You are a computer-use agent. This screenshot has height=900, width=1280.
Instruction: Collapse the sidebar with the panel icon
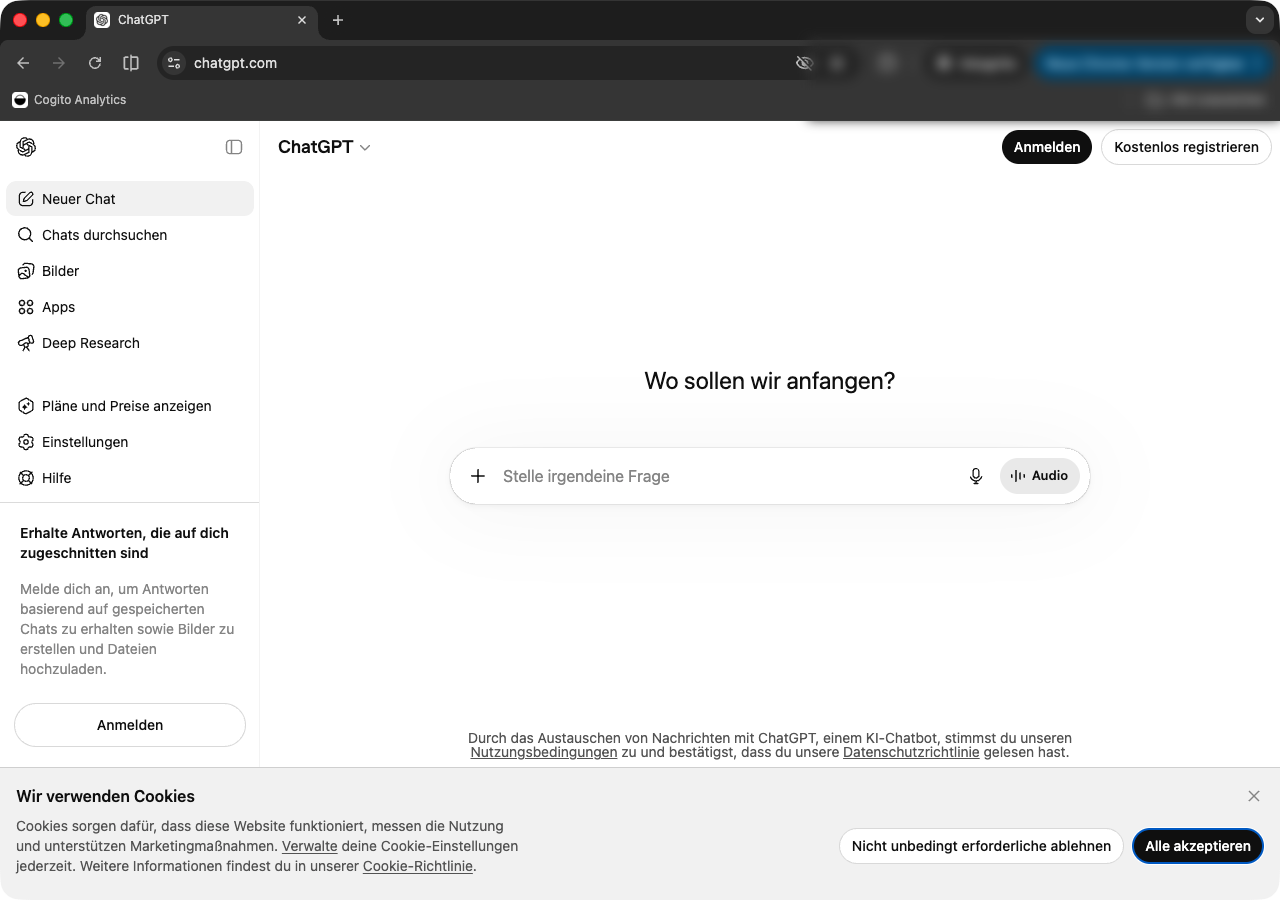[234, 147]
